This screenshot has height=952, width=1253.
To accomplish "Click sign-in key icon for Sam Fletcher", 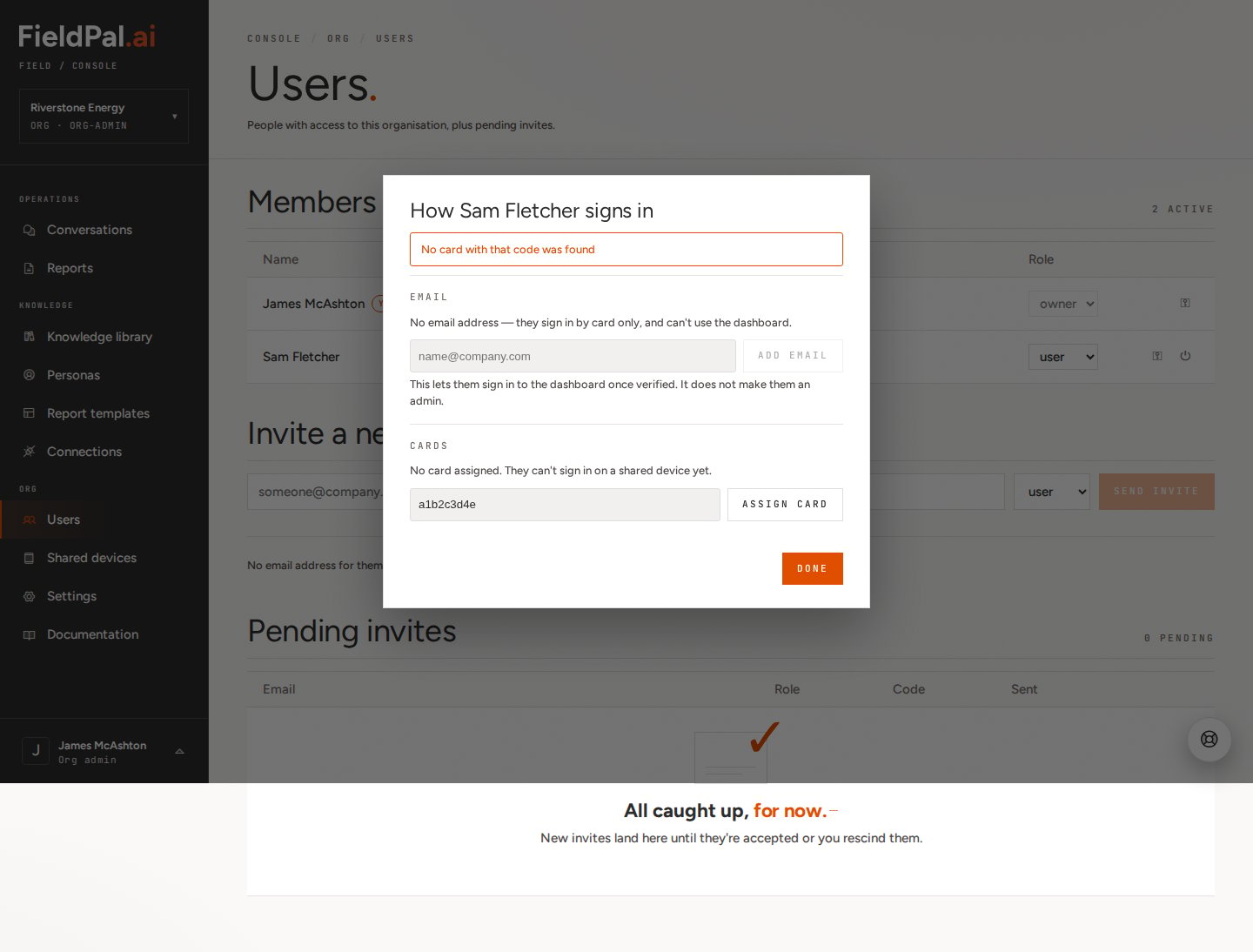I will [1157, 356].
